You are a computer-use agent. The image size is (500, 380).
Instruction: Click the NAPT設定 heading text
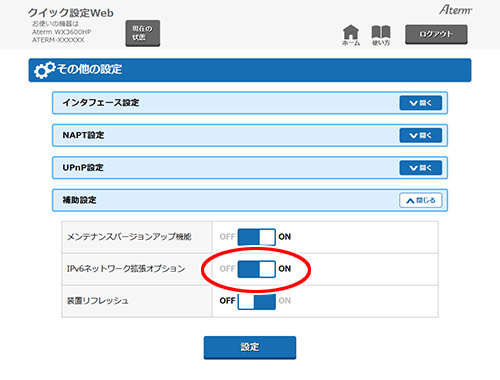[x=83, y=135]
